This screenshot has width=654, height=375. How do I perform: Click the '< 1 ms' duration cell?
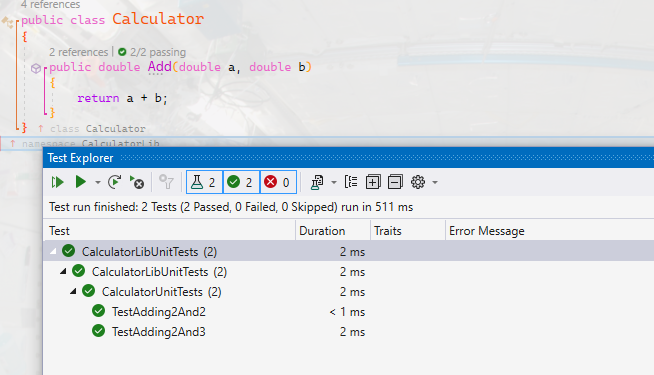coord(347,312)
